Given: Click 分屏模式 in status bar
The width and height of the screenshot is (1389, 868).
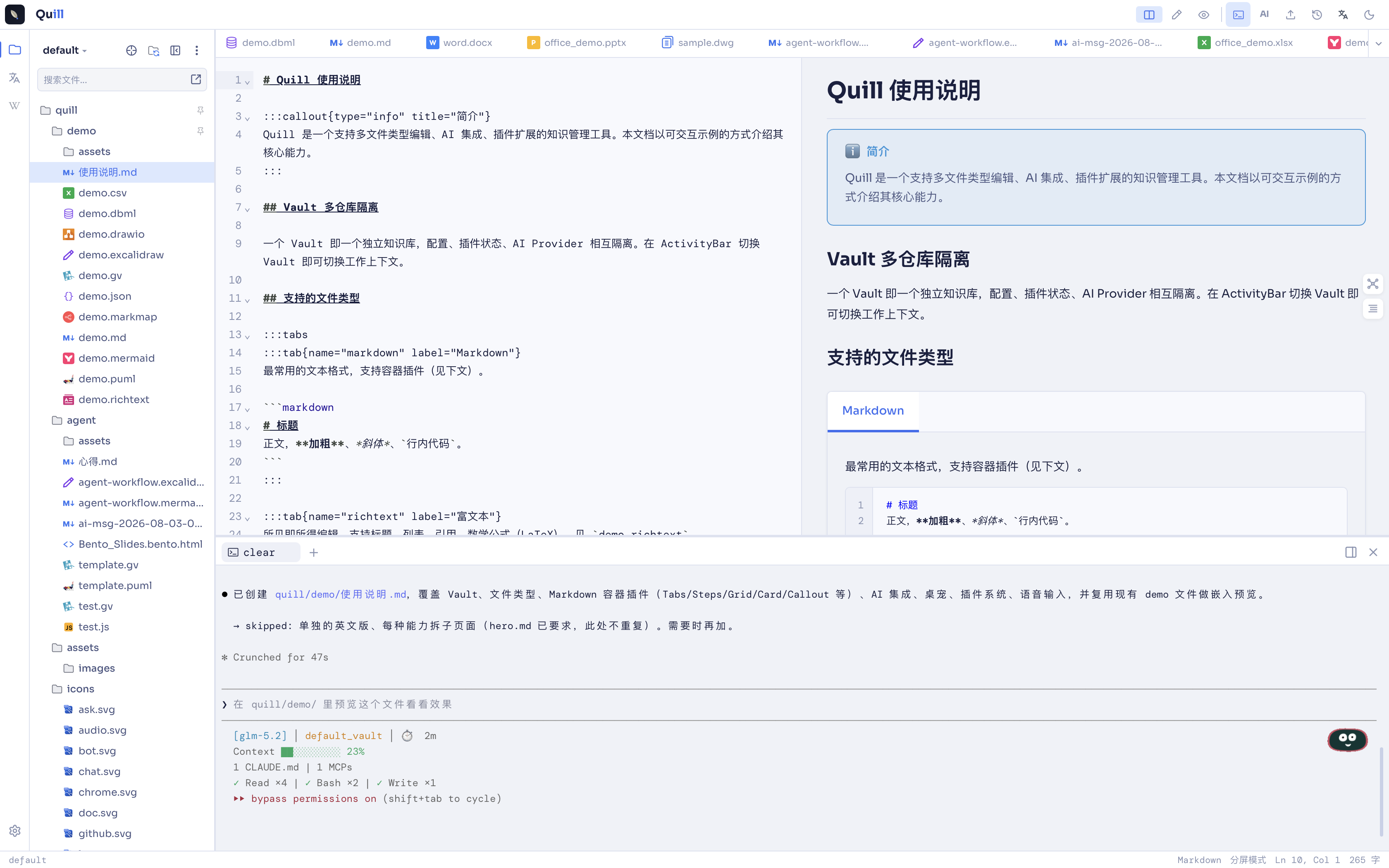Looking at the screenshot, I should tap(1248, 860).
